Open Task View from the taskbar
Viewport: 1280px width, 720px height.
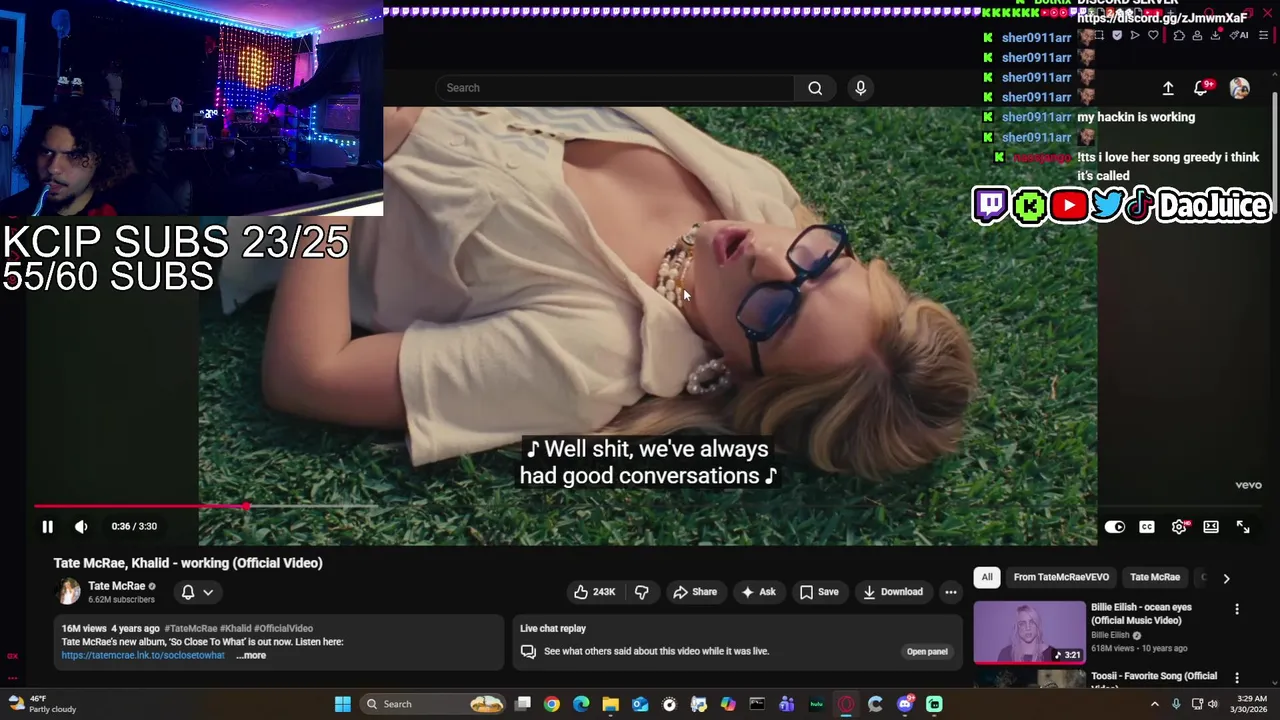click(x=522, y=704)
